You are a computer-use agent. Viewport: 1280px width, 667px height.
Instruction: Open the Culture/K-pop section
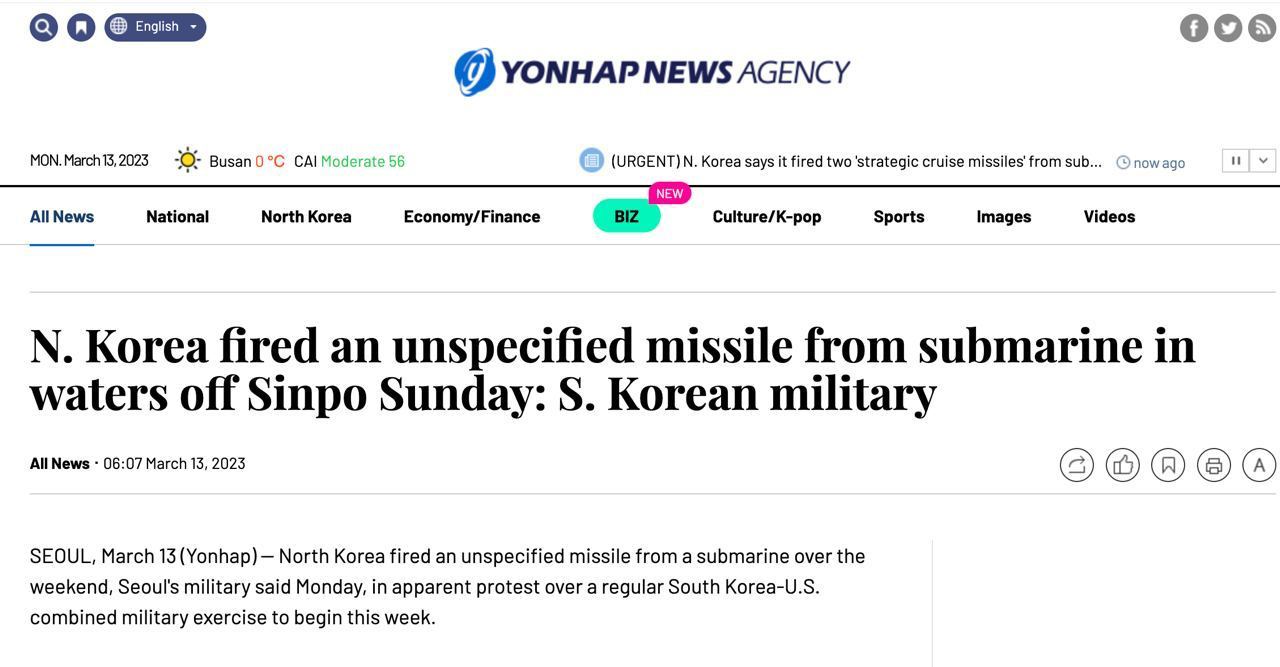767,216
